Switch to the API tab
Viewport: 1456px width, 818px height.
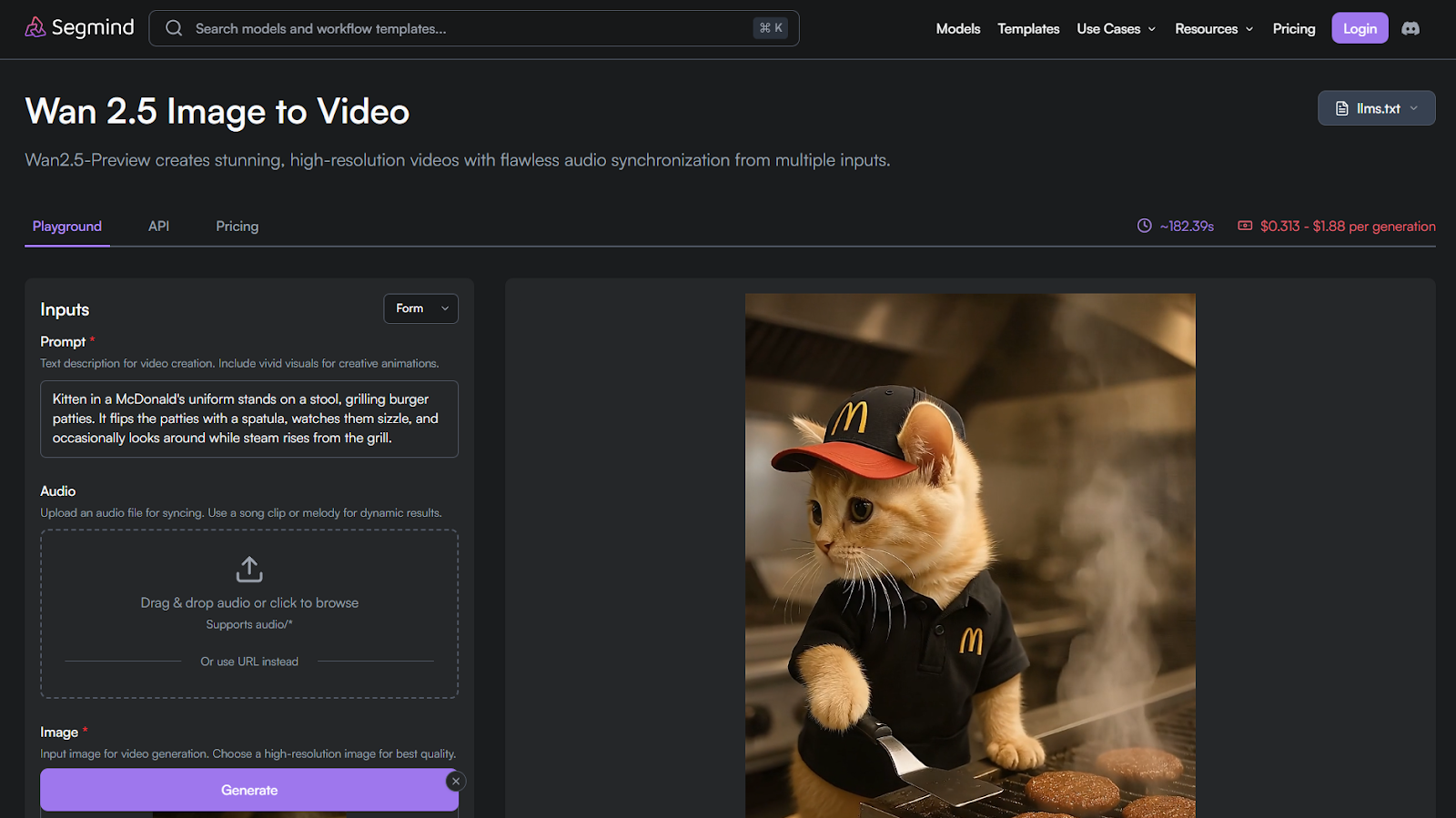pyautogui.click(x=159, y=227)
